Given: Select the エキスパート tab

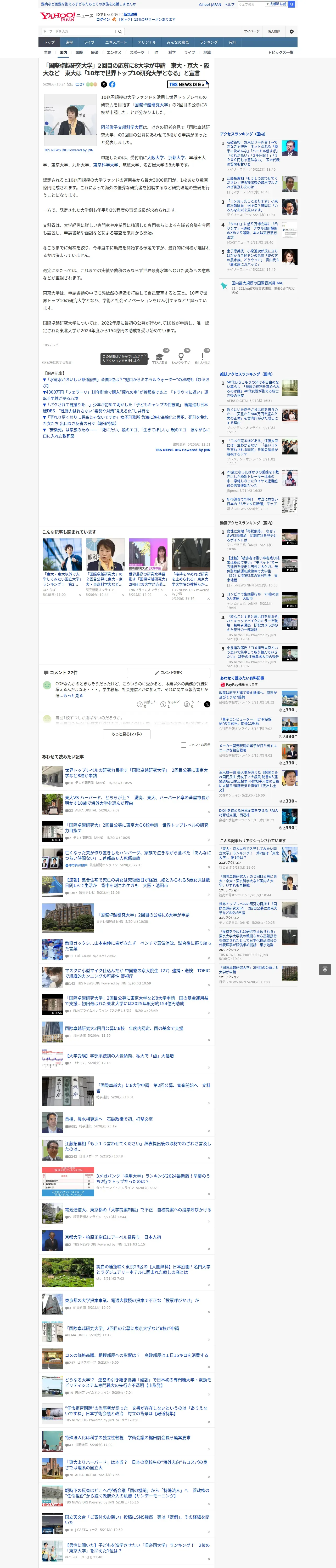Looking at the screenshot, I should coord(116,43).
